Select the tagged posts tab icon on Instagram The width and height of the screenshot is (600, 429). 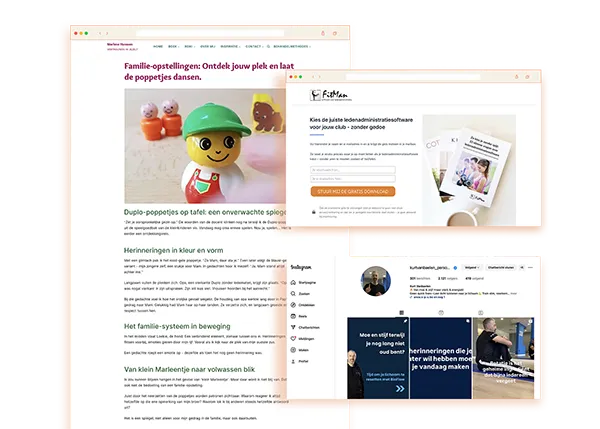tap(481, 313)
